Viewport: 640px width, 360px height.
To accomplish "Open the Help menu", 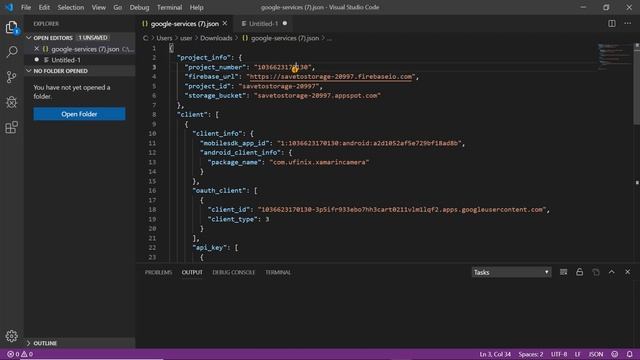I will click(x=196, y=7).
